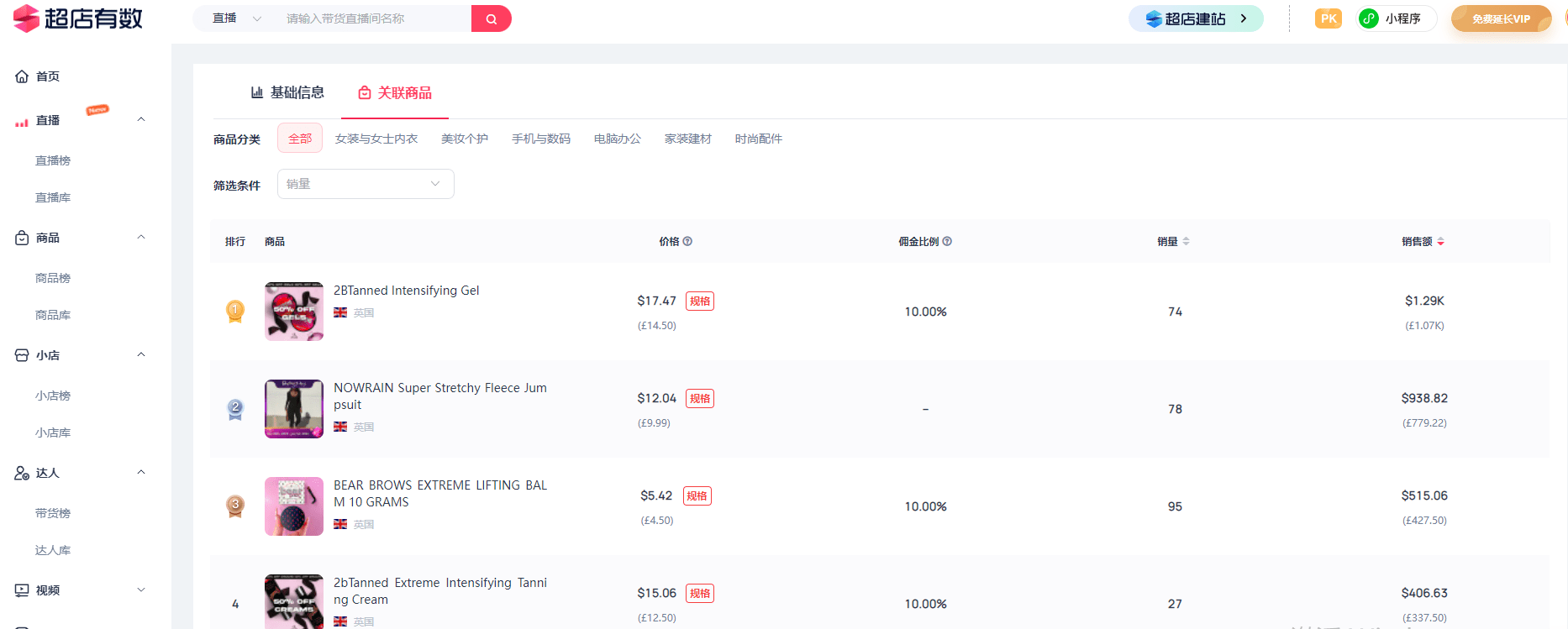Click the 直播 bar-chart sidebar icon
1568x629 pixels.
pyautogui.click(x=22, y=121)
